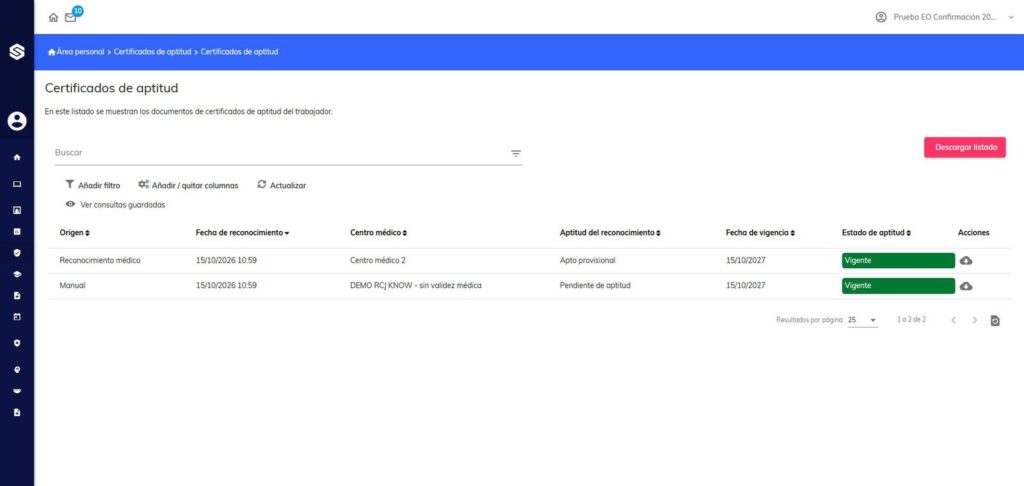Sort by Fecha de vigencia column
This screenshot has height=486, width=1024.
(x=760, y=233)
